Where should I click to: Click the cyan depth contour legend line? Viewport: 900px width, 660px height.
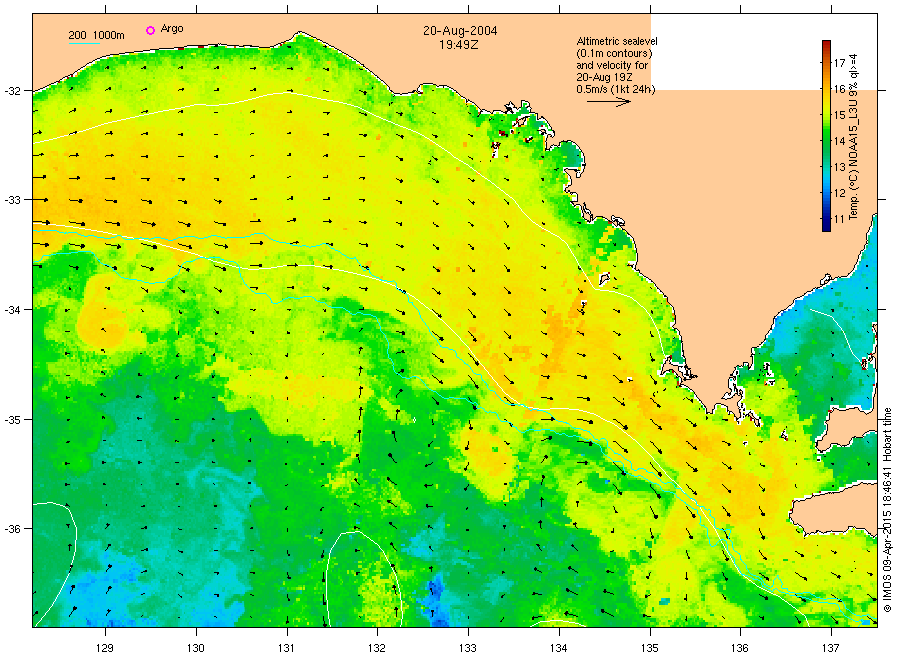(84, 43)
